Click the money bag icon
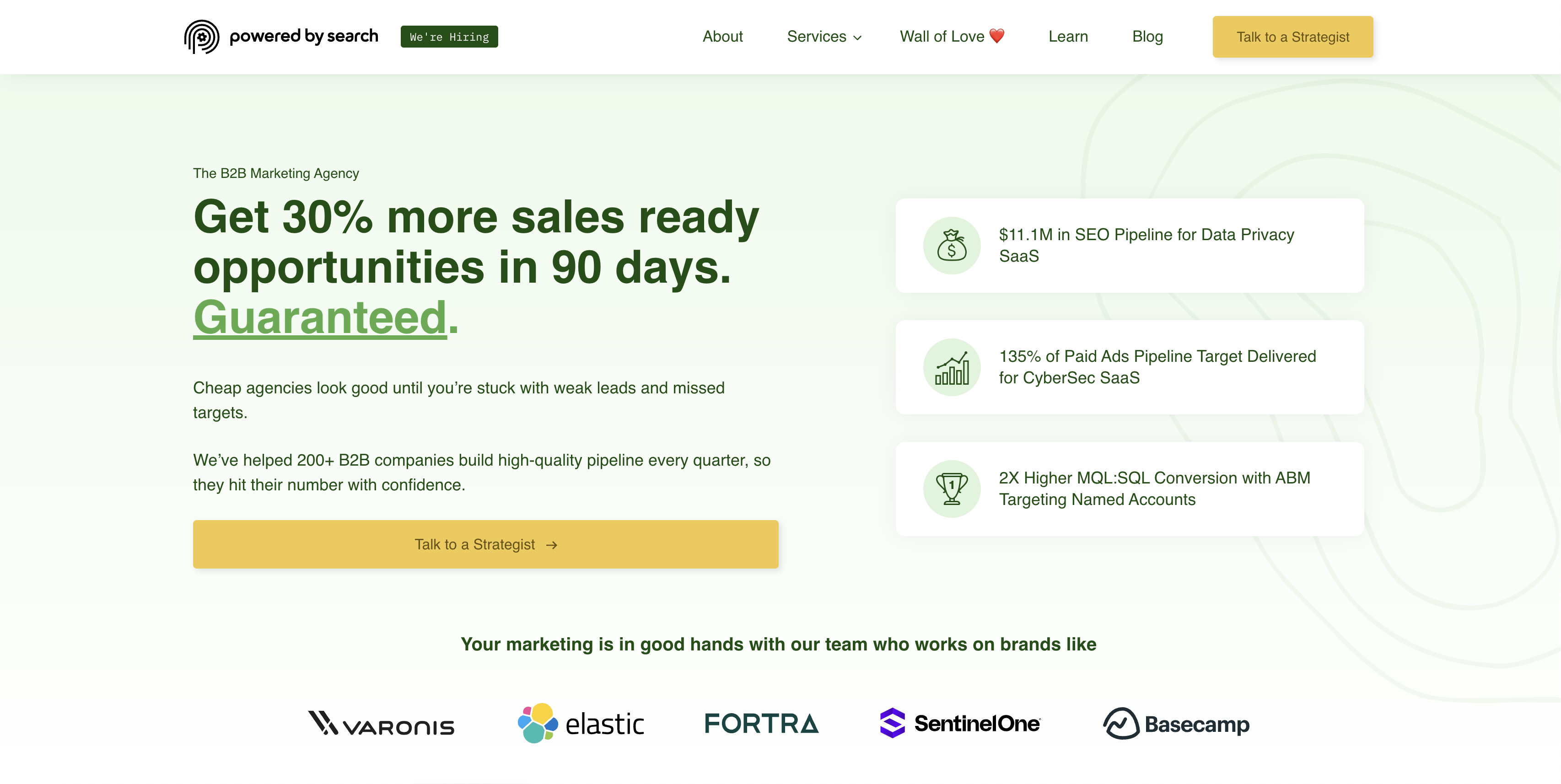 coord(952,245)
